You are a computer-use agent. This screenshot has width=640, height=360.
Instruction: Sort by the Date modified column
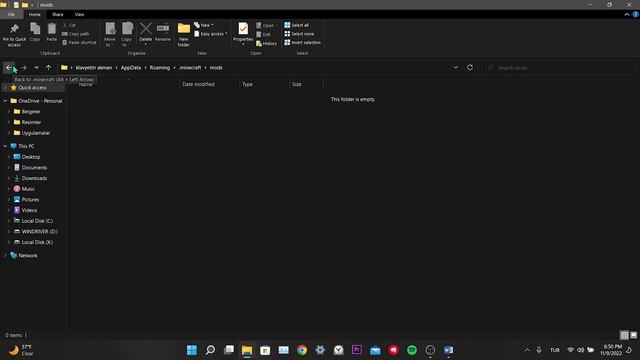click(198, 84)
